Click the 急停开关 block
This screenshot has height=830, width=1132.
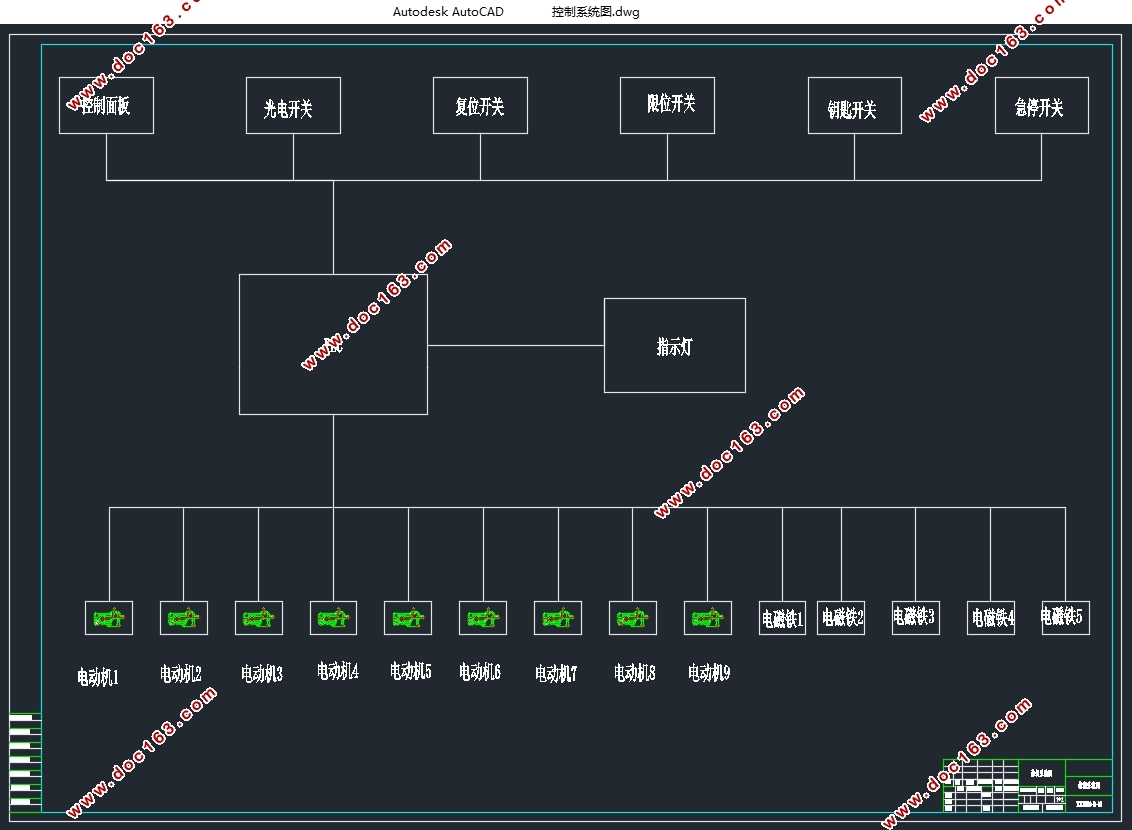(1041, 106)
